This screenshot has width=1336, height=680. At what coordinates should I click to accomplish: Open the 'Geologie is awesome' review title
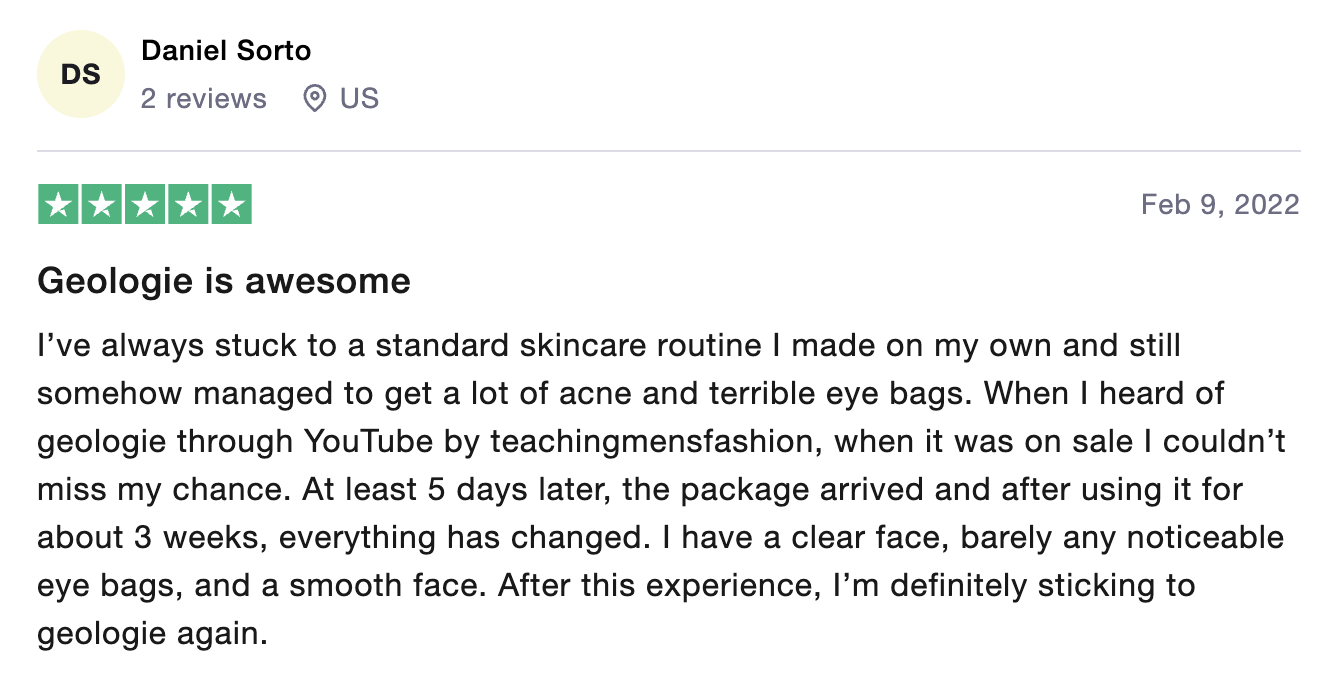tap(224, 281)
